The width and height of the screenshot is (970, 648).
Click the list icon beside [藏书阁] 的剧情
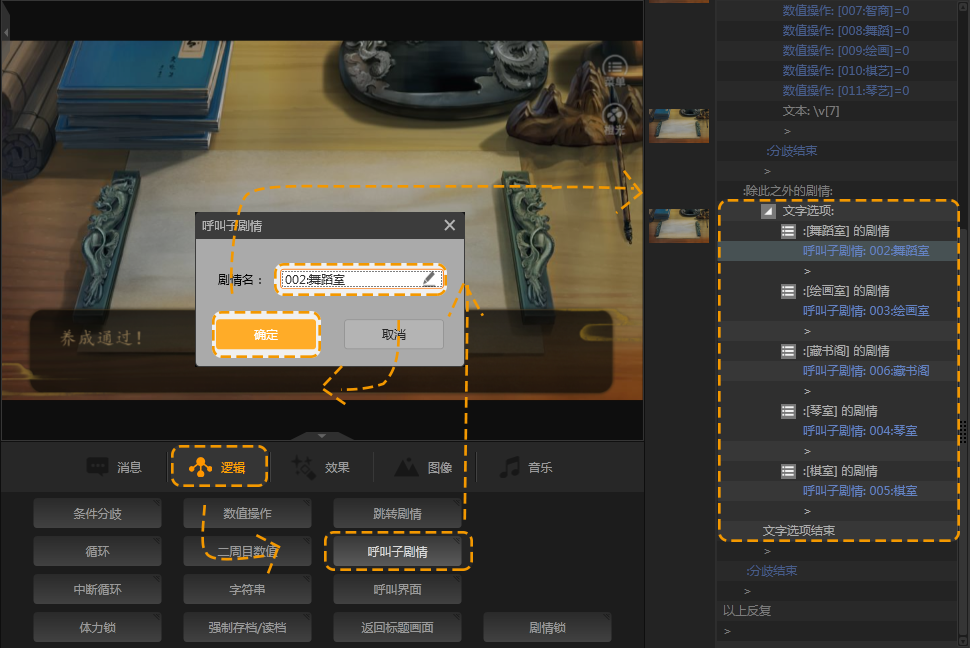788,351
